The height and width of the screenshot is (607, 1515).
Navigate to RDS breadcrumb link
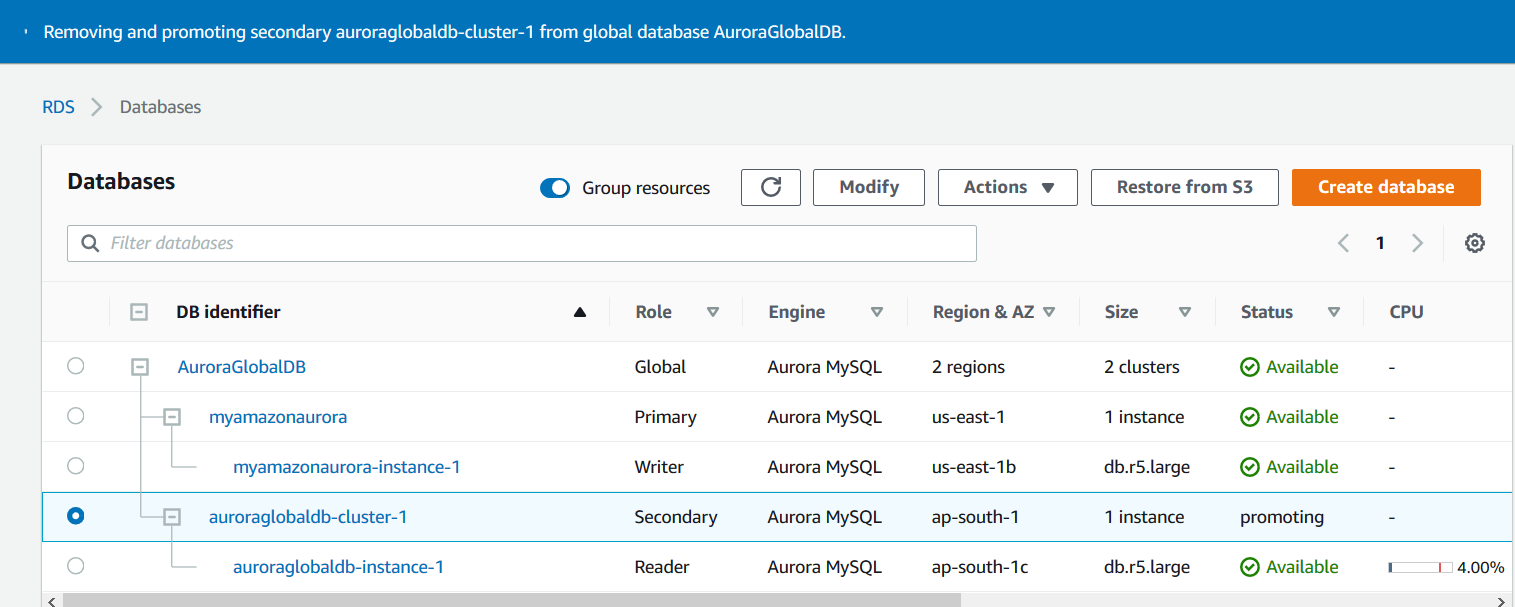pos(58,107)
